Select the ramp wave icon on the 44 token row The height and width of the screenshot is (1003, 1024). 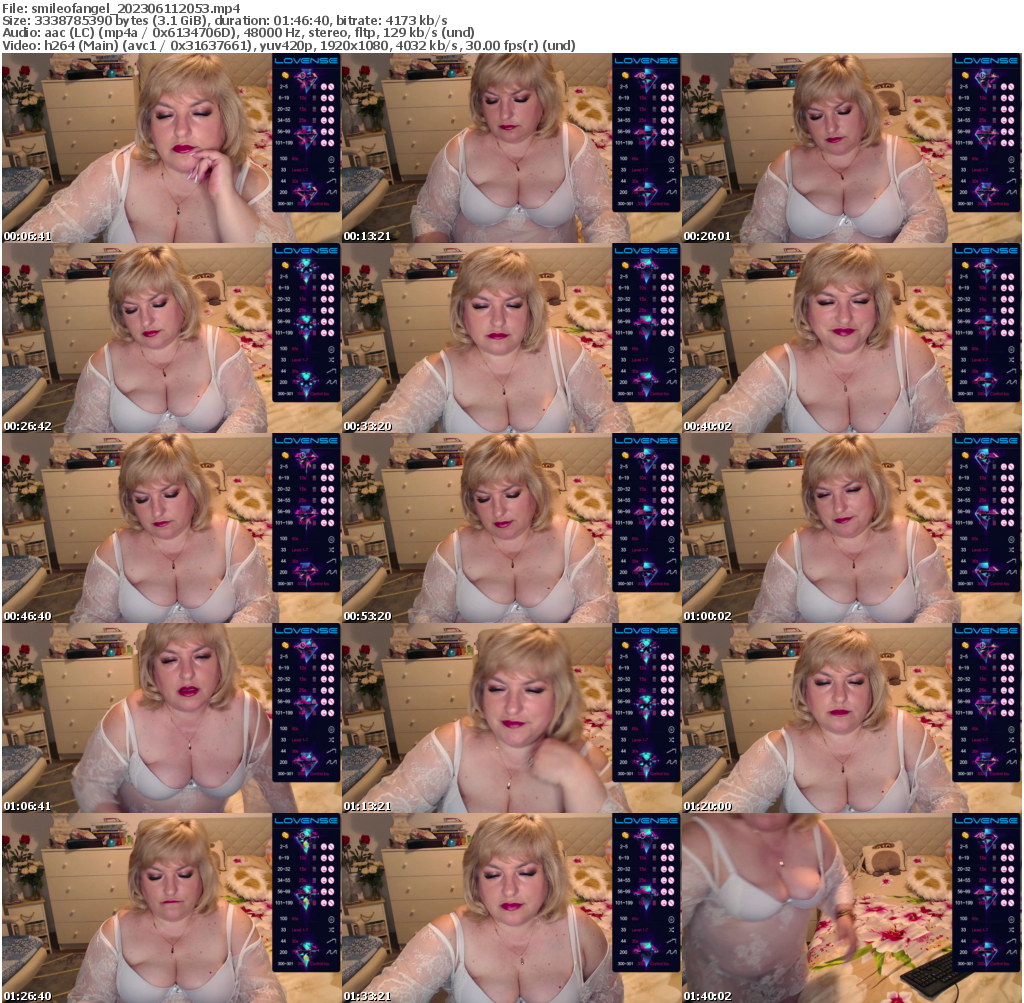click(x=330, y=180)
